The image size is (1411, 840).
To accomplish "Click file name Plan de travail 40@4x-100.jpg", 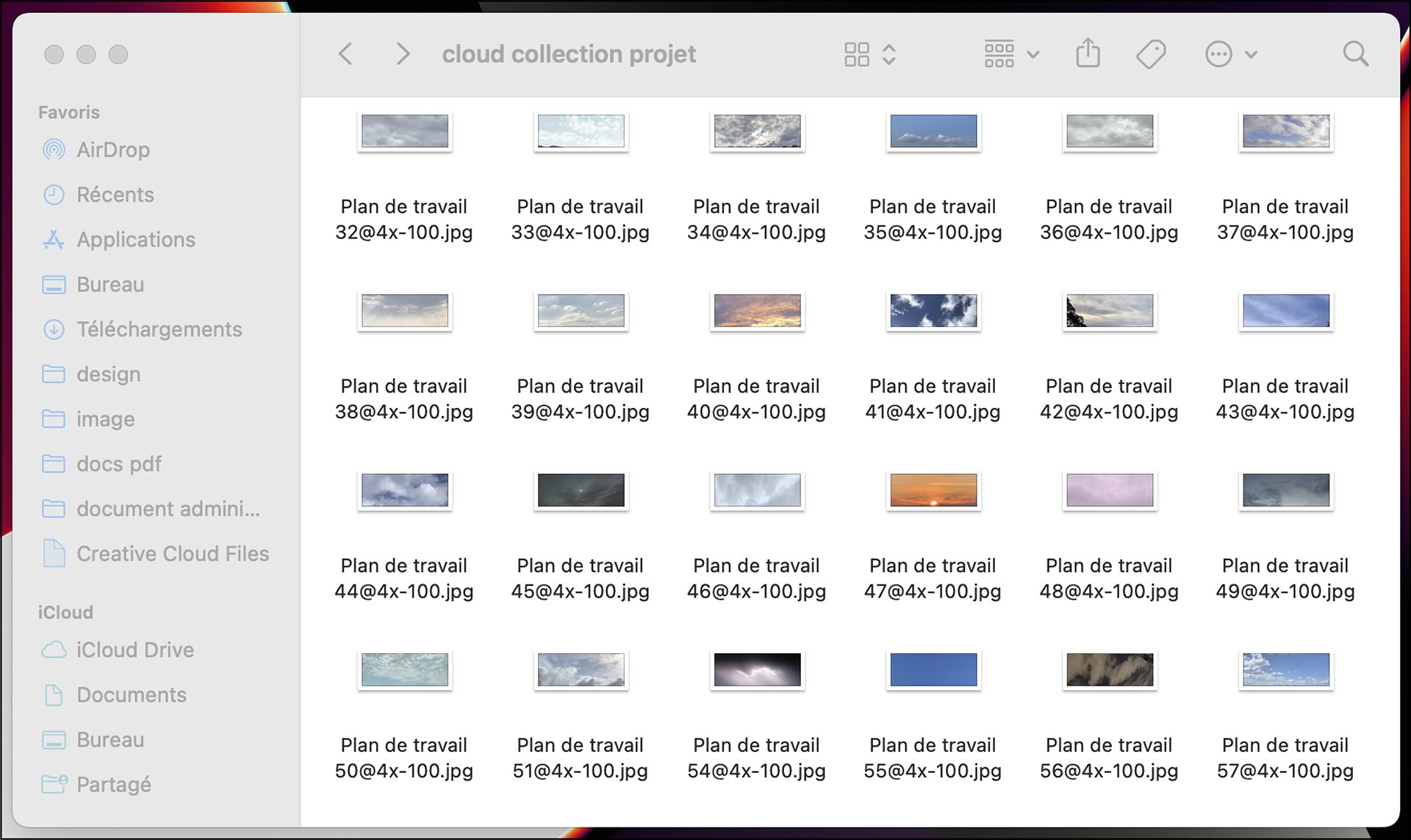I will coord(756,399).
